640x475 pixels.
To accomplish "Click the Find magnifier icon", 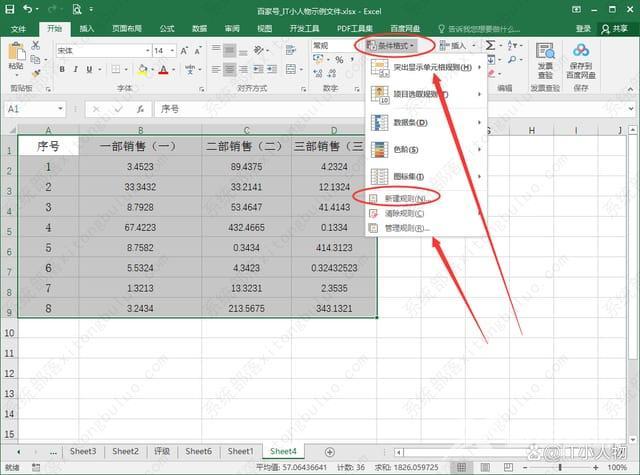I will [512, 60].
